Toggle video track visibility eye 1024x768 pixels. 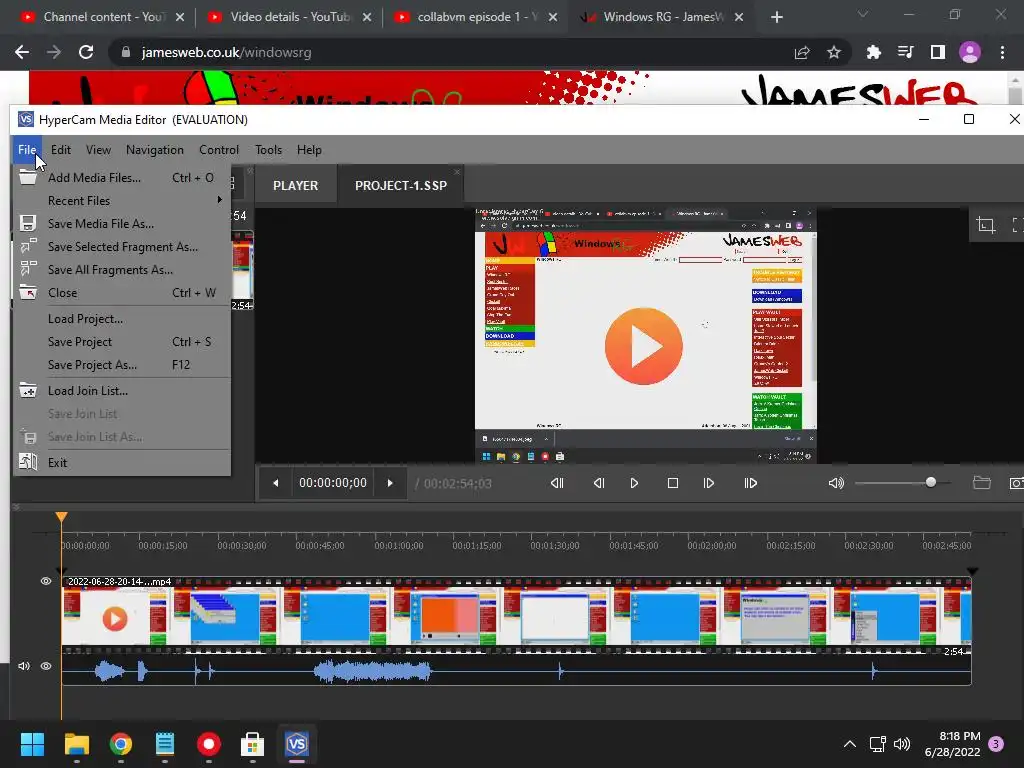(46, 581)
